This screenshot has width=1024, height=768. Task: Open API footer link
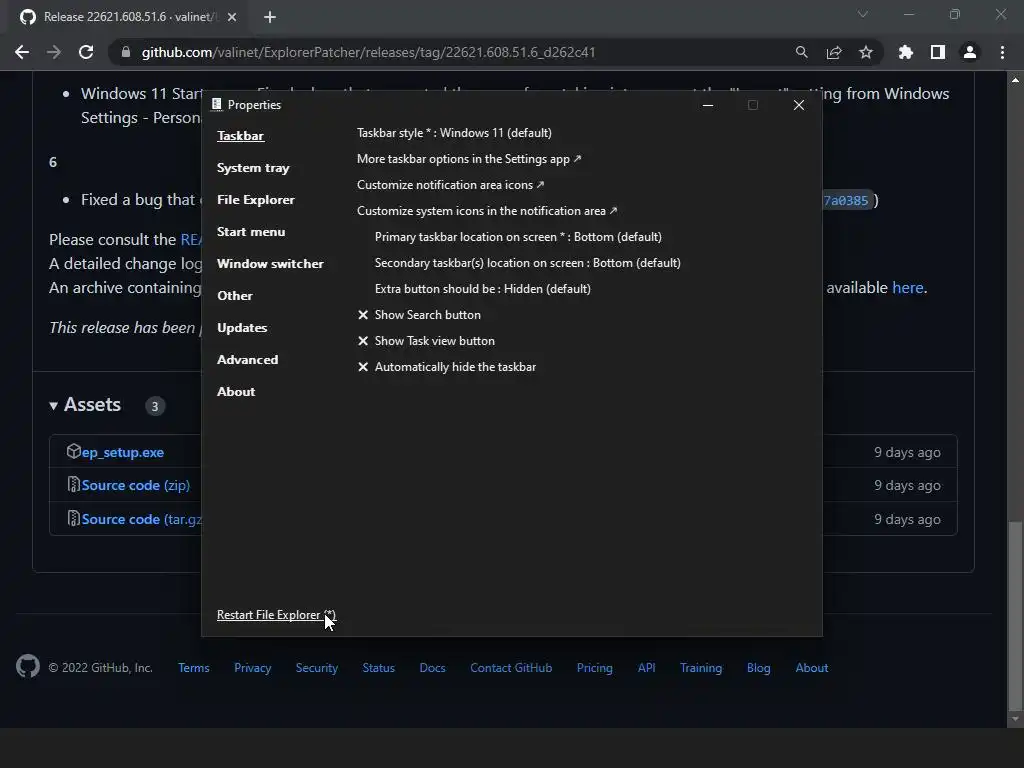coord(647,667)
